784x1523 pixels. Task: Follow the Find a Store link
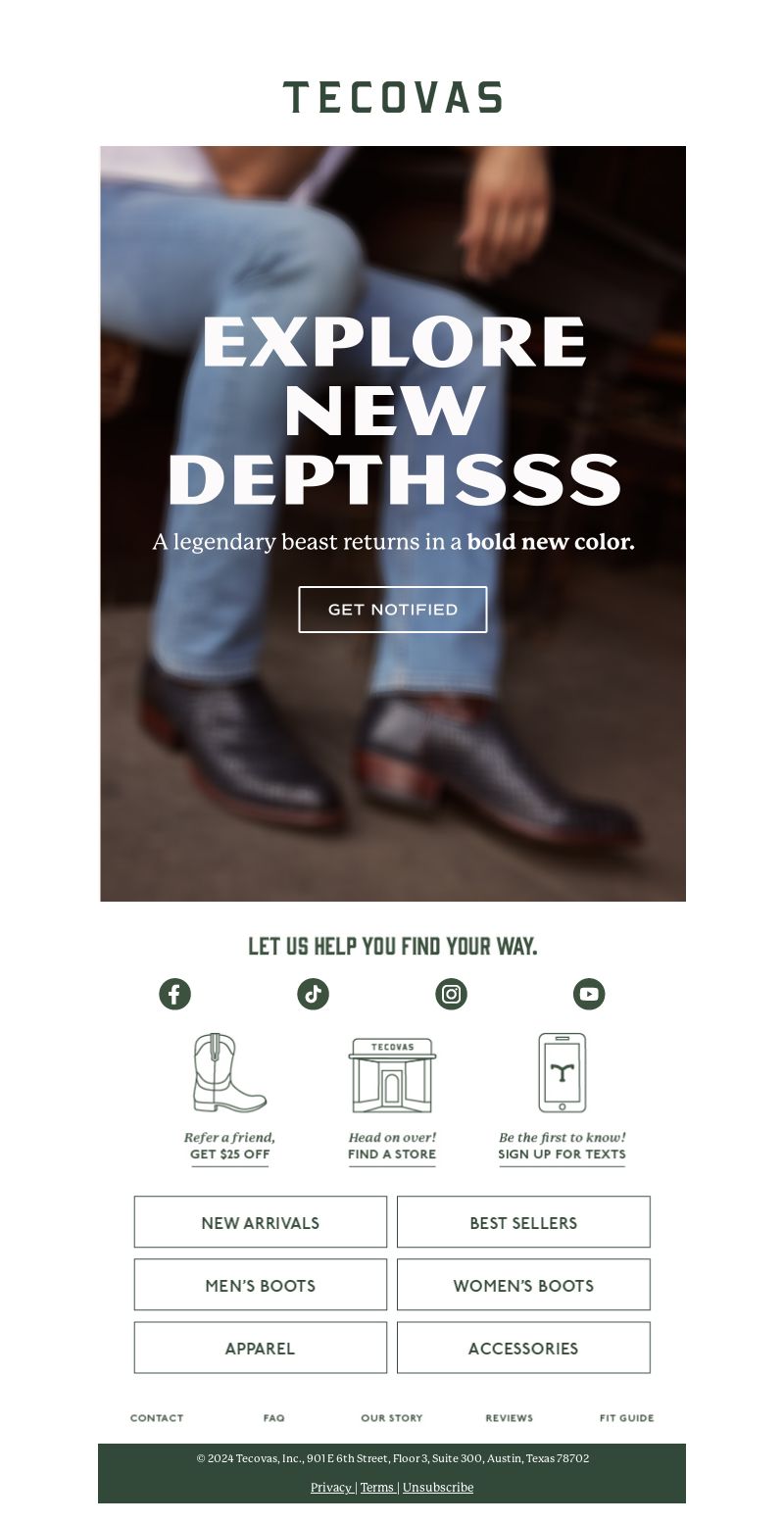coord(392,1155)
